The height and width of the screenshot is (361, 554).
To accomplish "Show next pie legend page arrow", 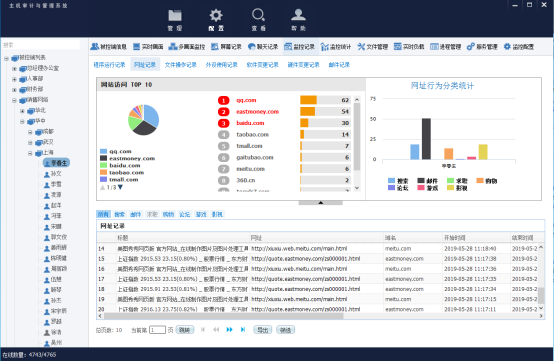I will pyautogui.click(x=120, y=187).
